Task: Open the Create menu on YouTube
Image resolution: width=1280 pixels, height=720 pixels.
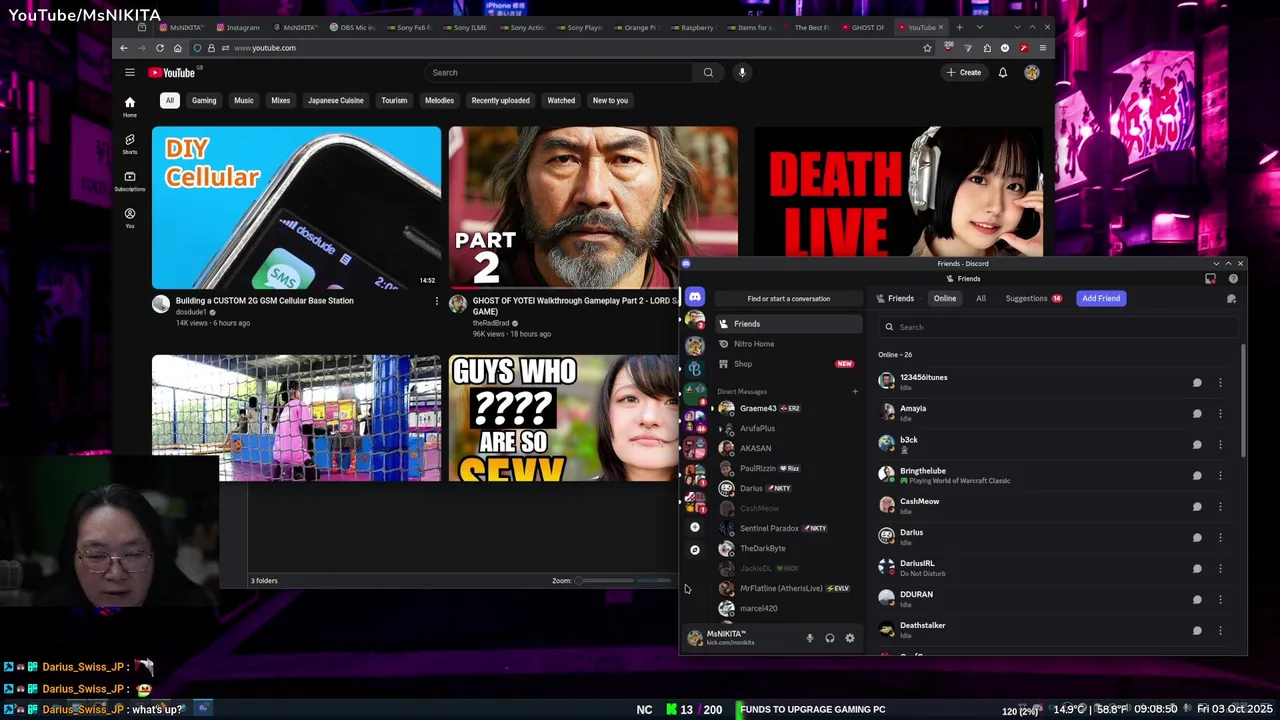Action: tap(964, 72)
